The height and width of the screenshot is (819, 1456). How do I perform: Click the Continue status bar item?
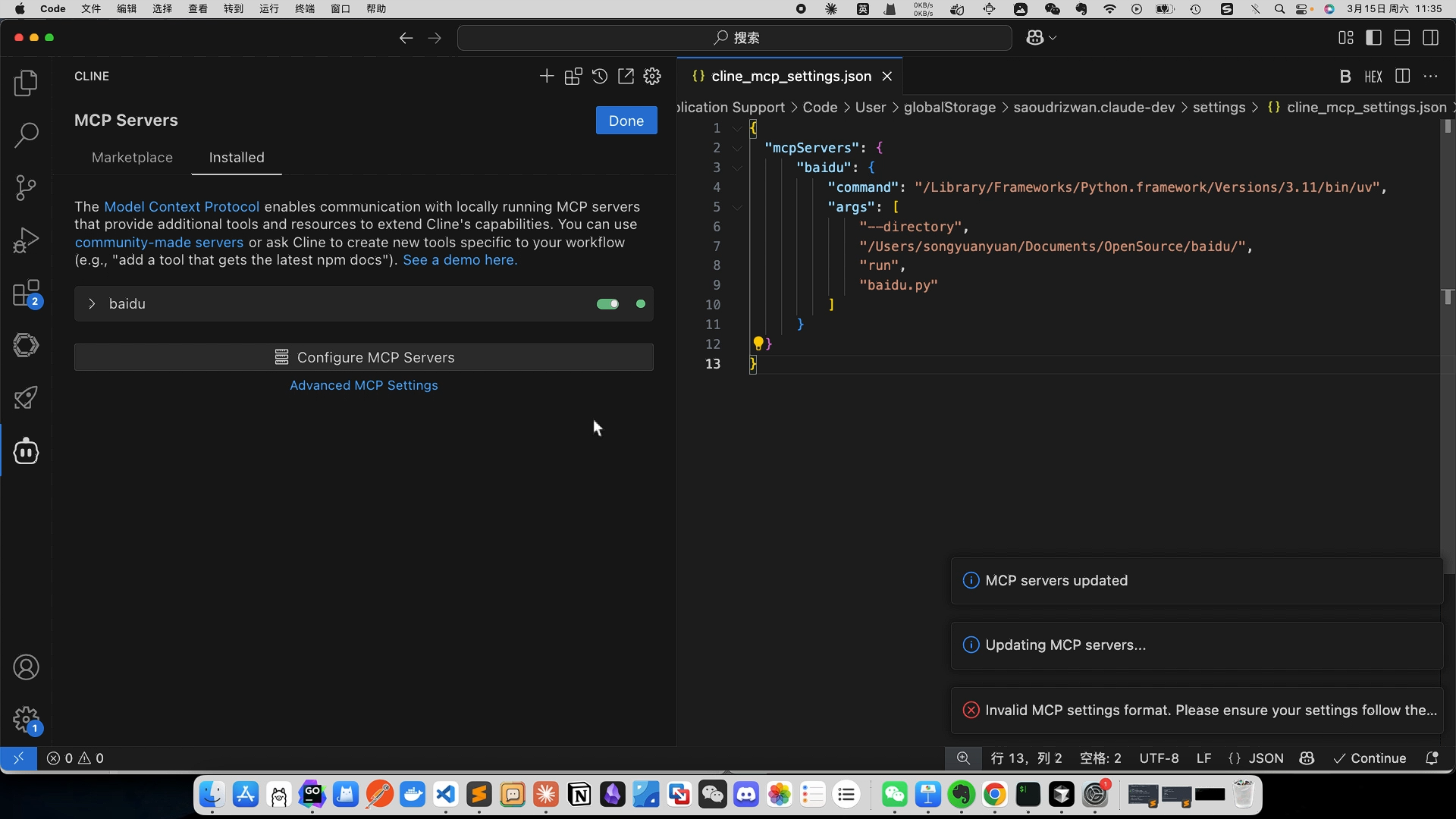coord(1370,758)
